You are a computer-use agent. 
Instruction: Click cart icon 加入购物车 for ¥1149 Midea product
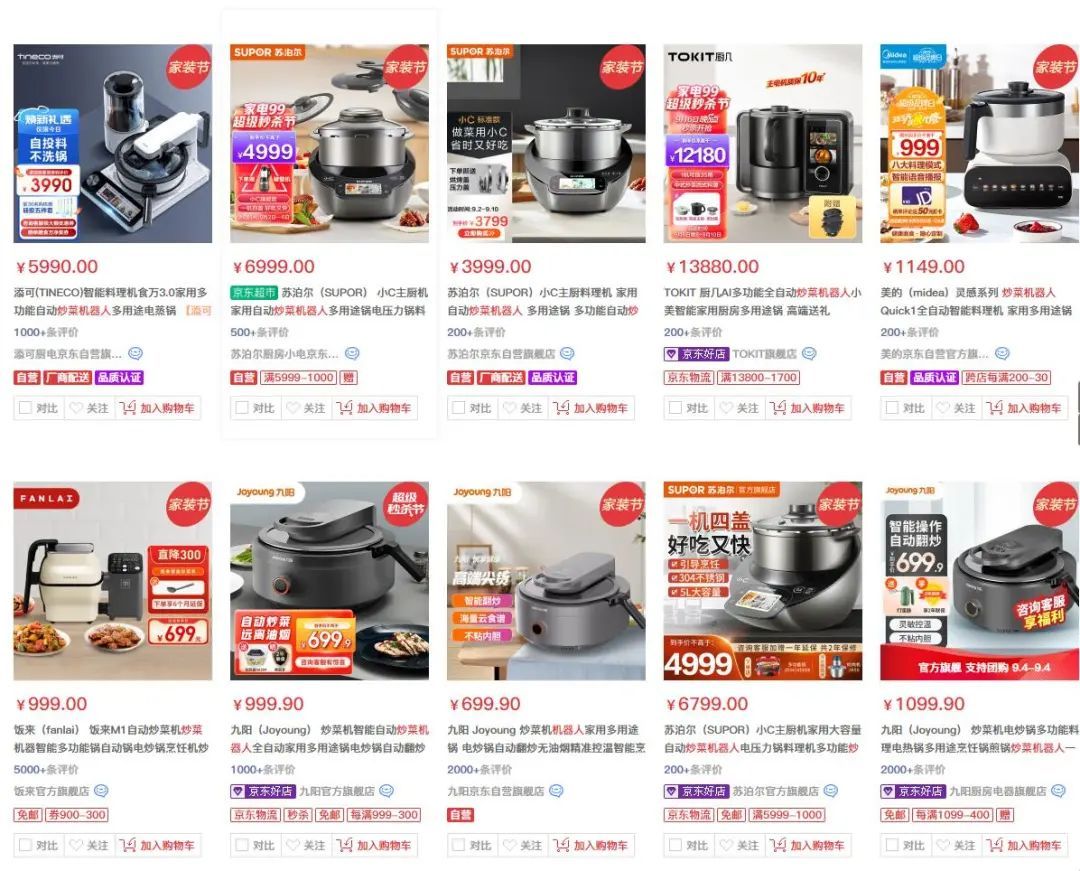[995, 408]
